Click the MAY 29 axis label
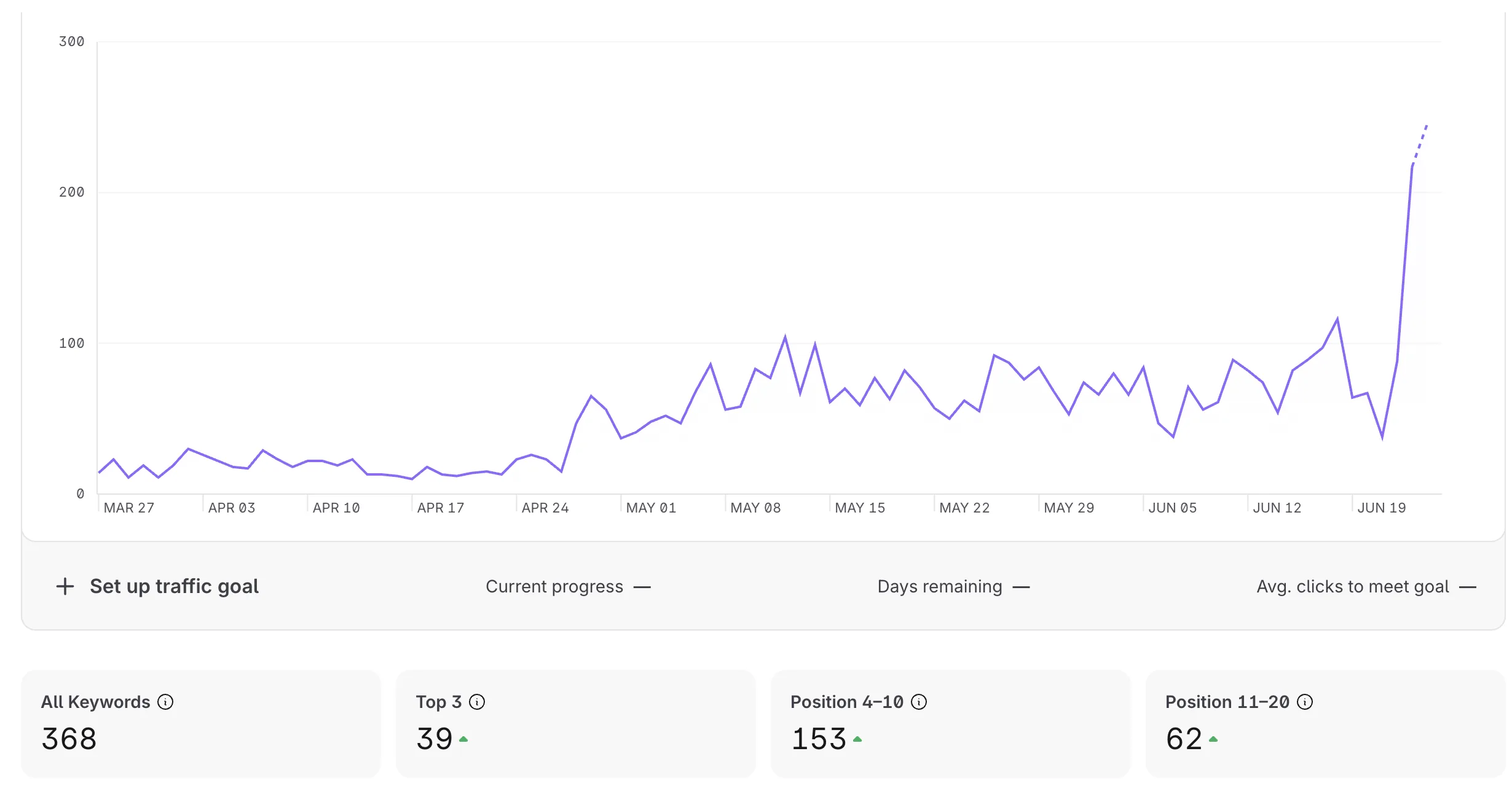 coord(1069,508)
